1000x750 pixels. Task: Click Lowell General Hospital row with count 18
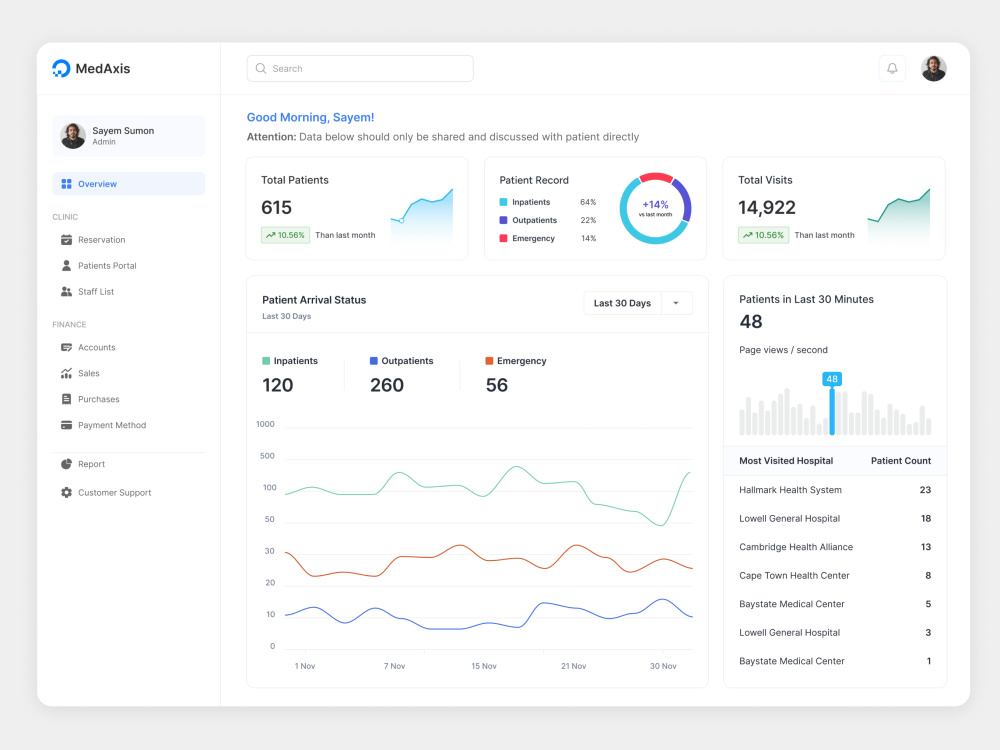(x=835, y=518)
